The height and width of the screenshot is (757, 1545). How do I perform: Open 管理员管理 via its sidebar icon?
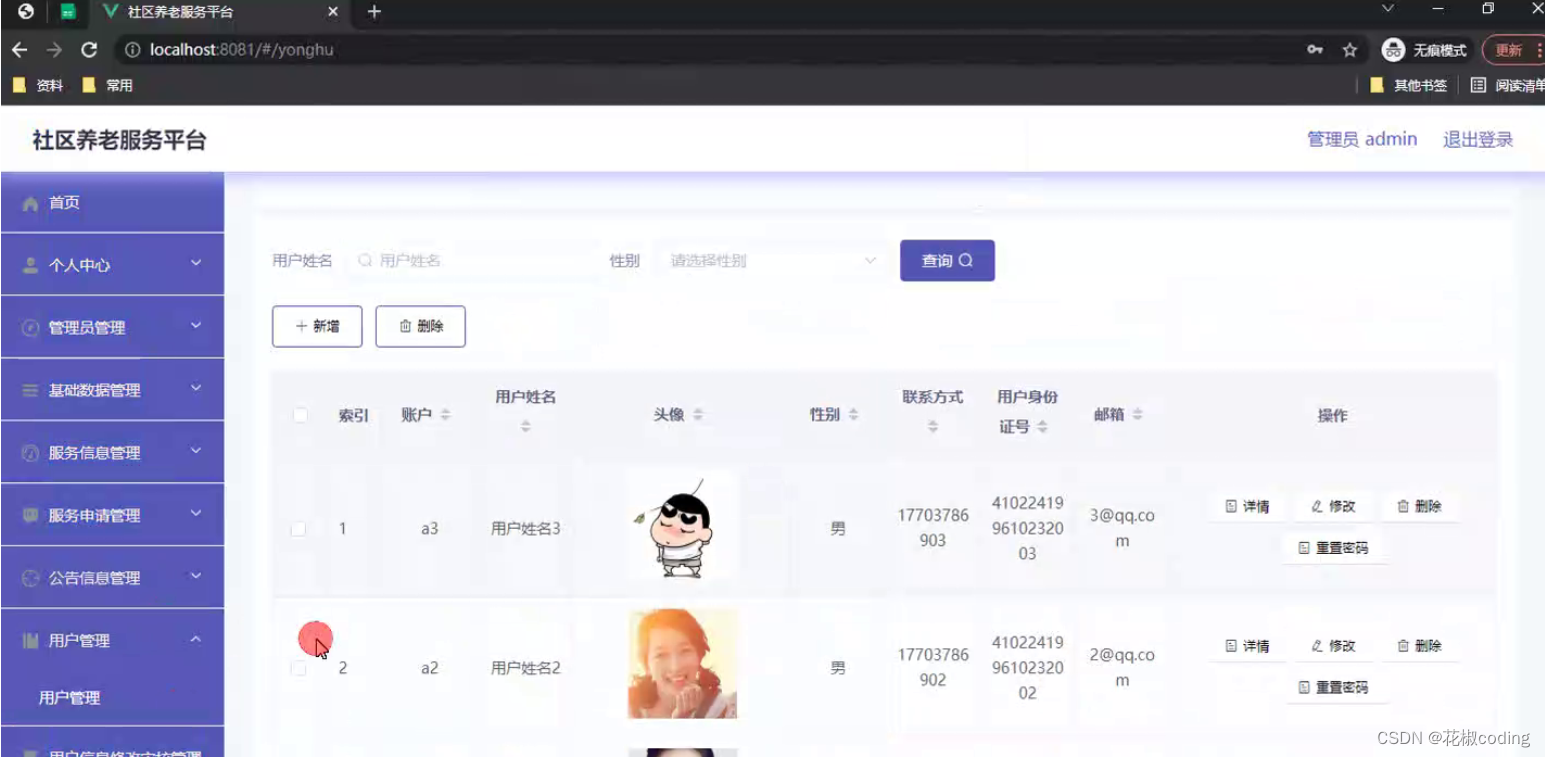28,327
